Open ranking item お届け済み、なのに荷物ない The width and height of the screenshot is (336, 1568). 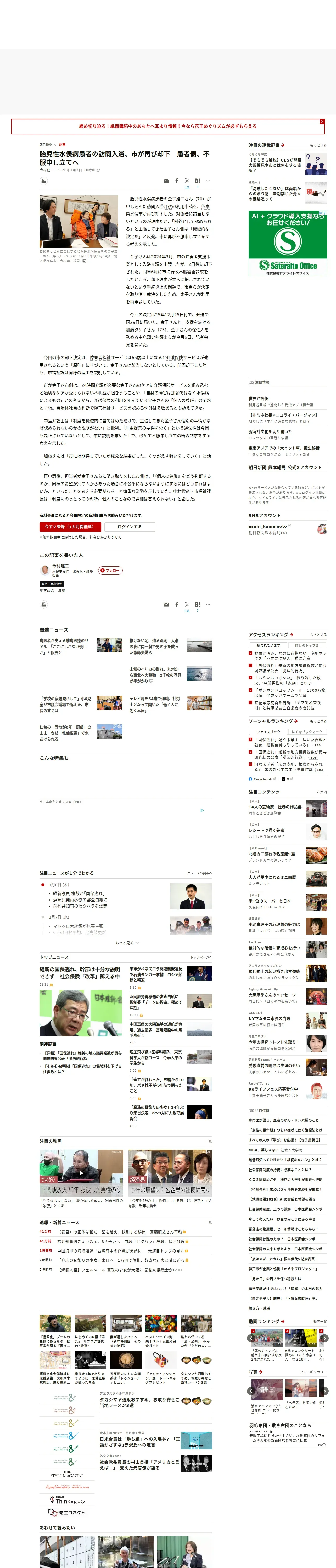tap(290, 656)
